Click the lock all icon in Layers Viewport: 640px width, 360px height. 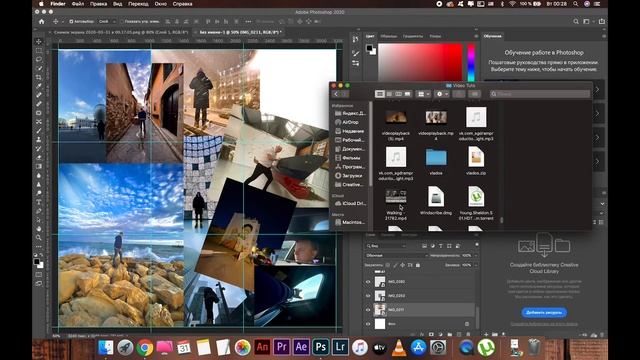tap(418, 265)
